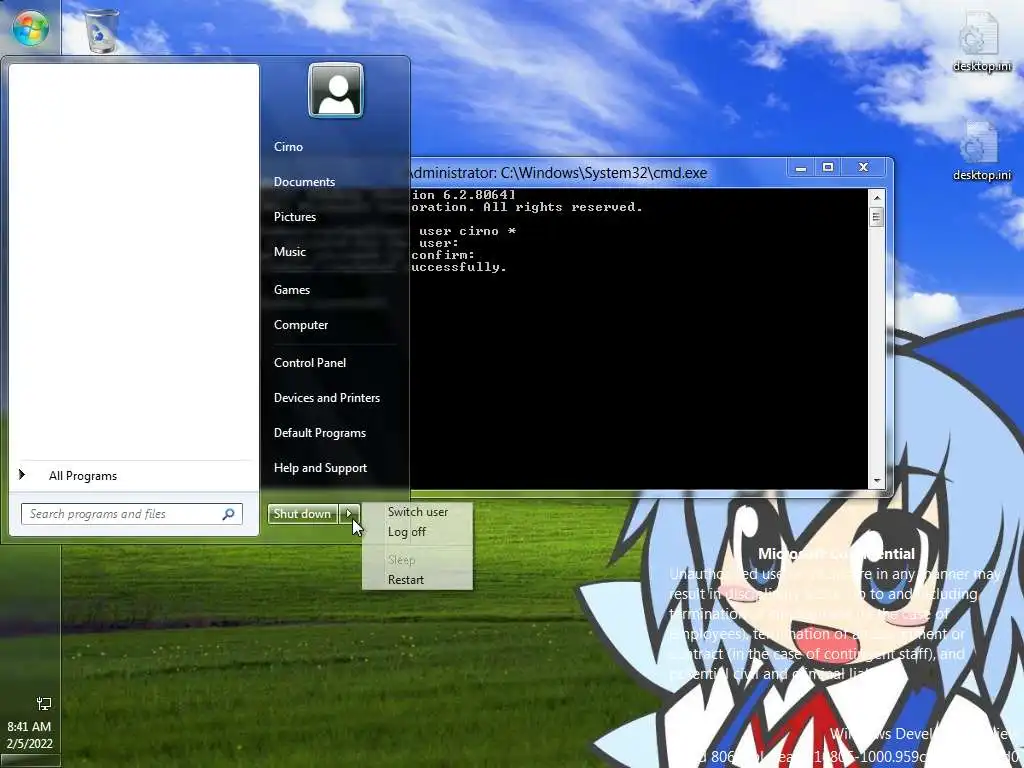Image resolution: width=1024 pixels, height=768 pixels.
Task: Expand All Programs list
Action: [82, 476]
